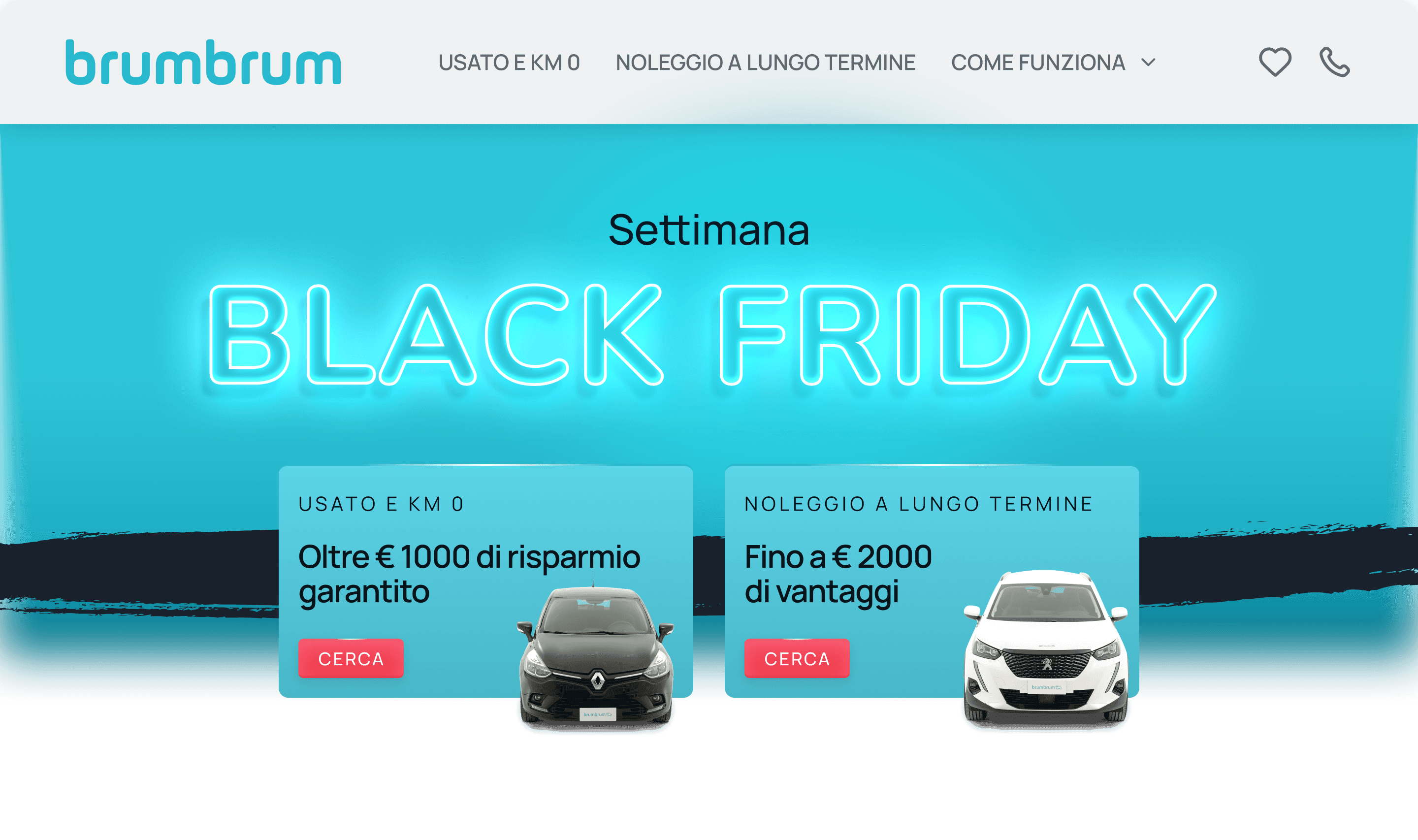This screenshot has width=1418, height=840.
Task: Click the phone contact icon
Action: 1335,62
